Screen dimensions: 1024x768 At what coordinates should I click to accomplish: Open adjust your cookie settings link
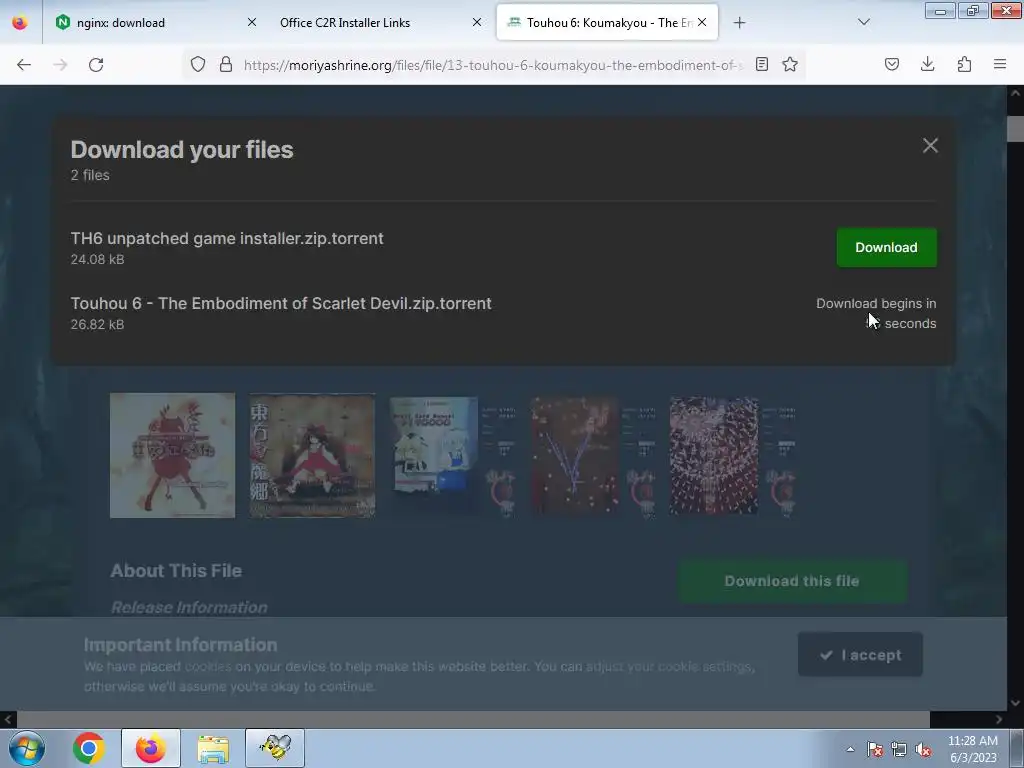[669, 667]
